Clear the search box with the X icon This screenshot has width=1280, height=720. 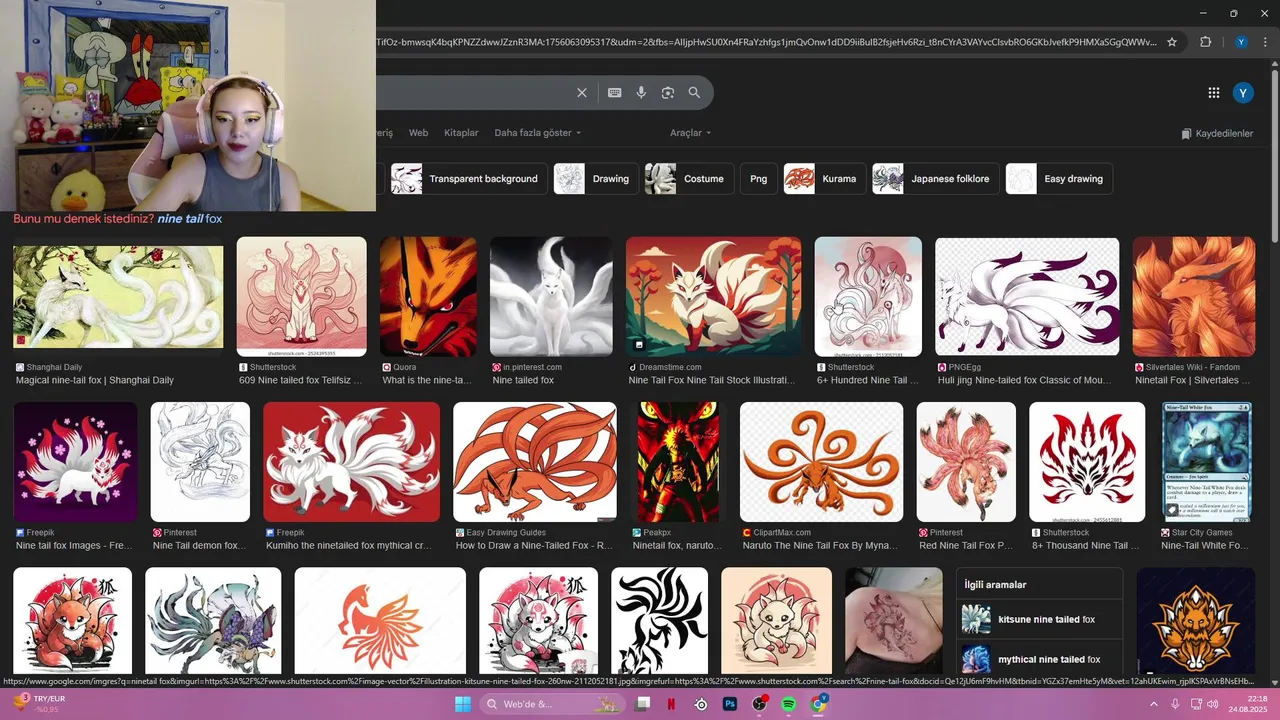coord(582,93)
